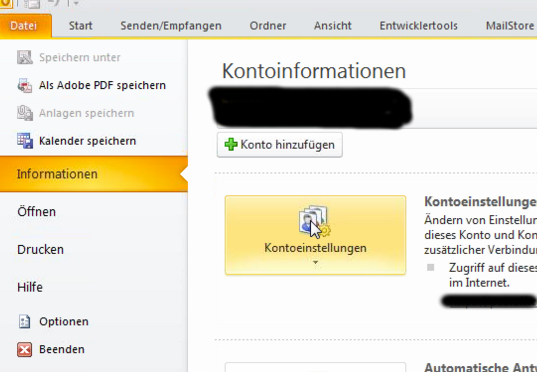
Task: Switch to the MailStore tab
Action: [x=510, y=26]
